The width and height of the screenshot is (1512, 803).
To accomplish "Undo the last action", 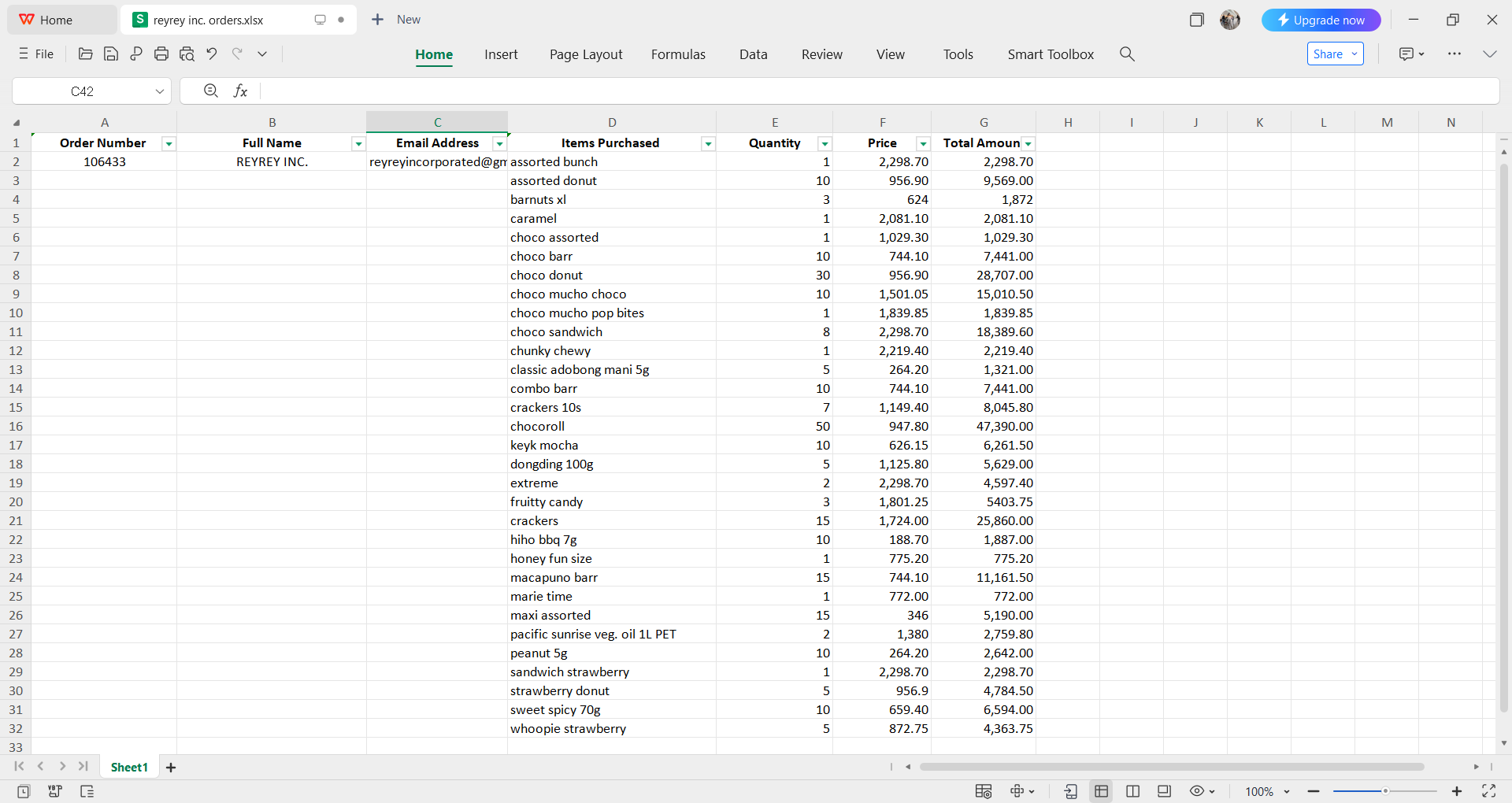I will coord(212,54).
